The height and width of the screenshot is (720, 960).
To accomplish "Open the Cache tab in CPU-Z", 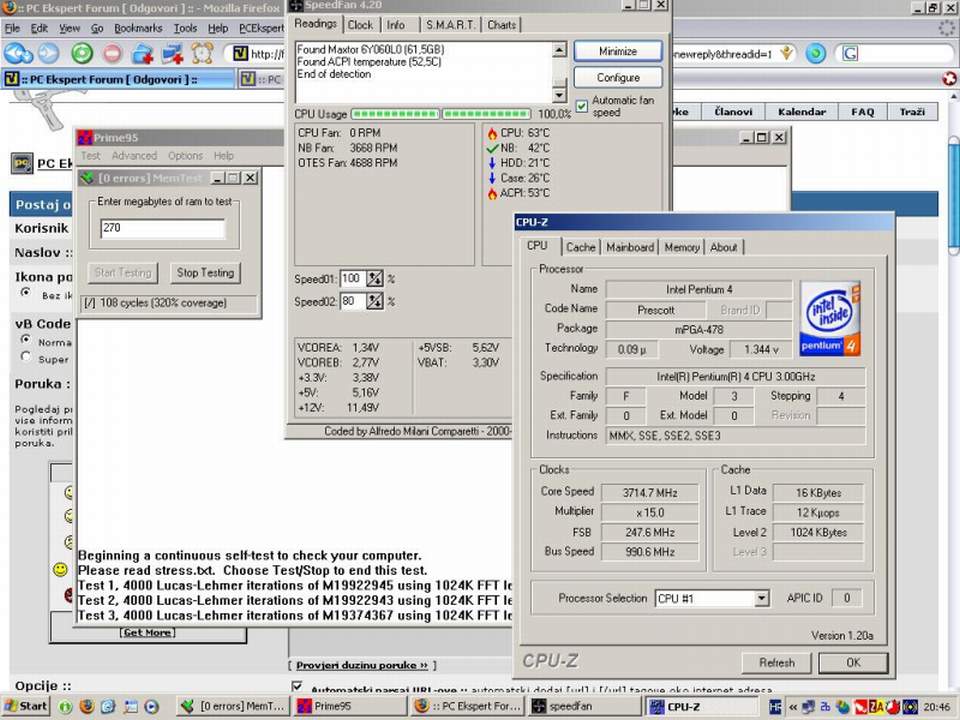I will pyautogui.click(x=580, y=247).
